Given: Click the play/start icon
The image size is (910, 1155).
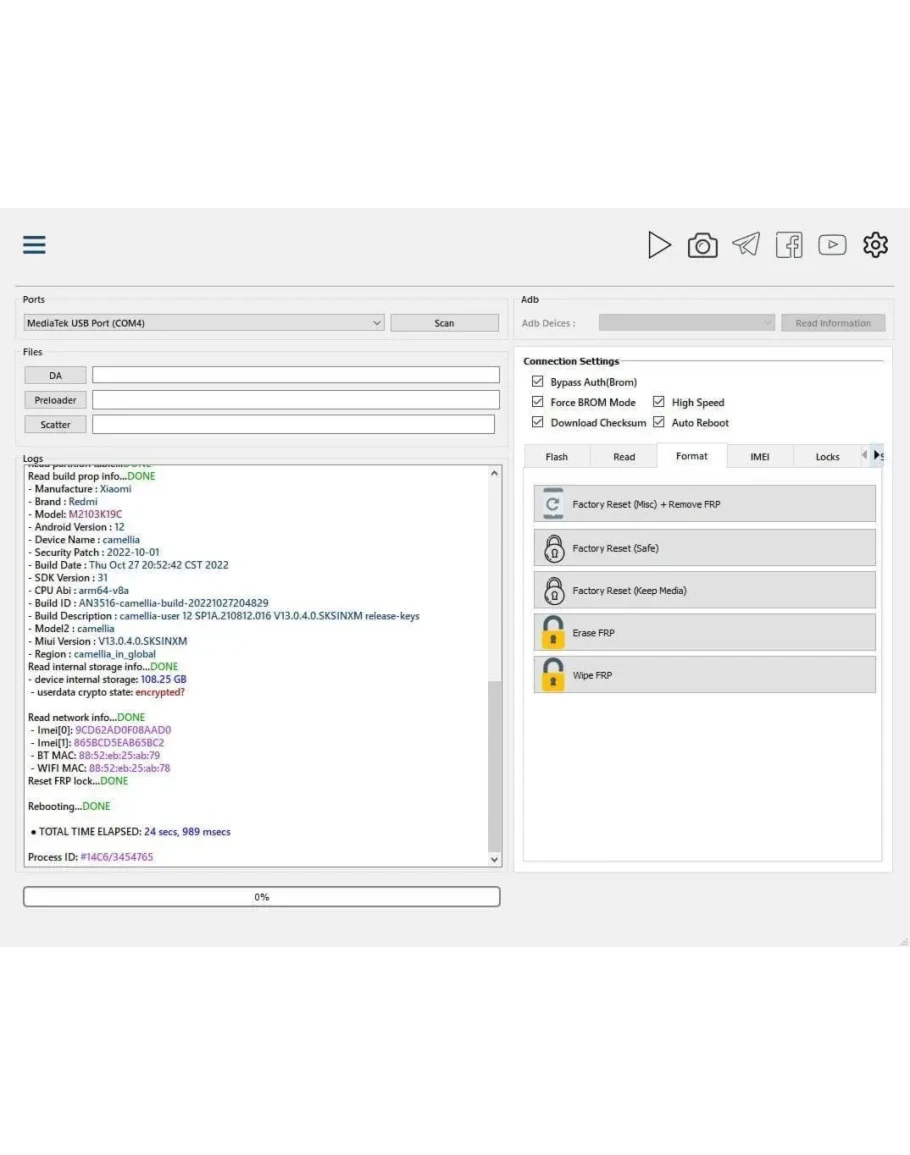Looking at the screenshot, I should coord(659,245).
